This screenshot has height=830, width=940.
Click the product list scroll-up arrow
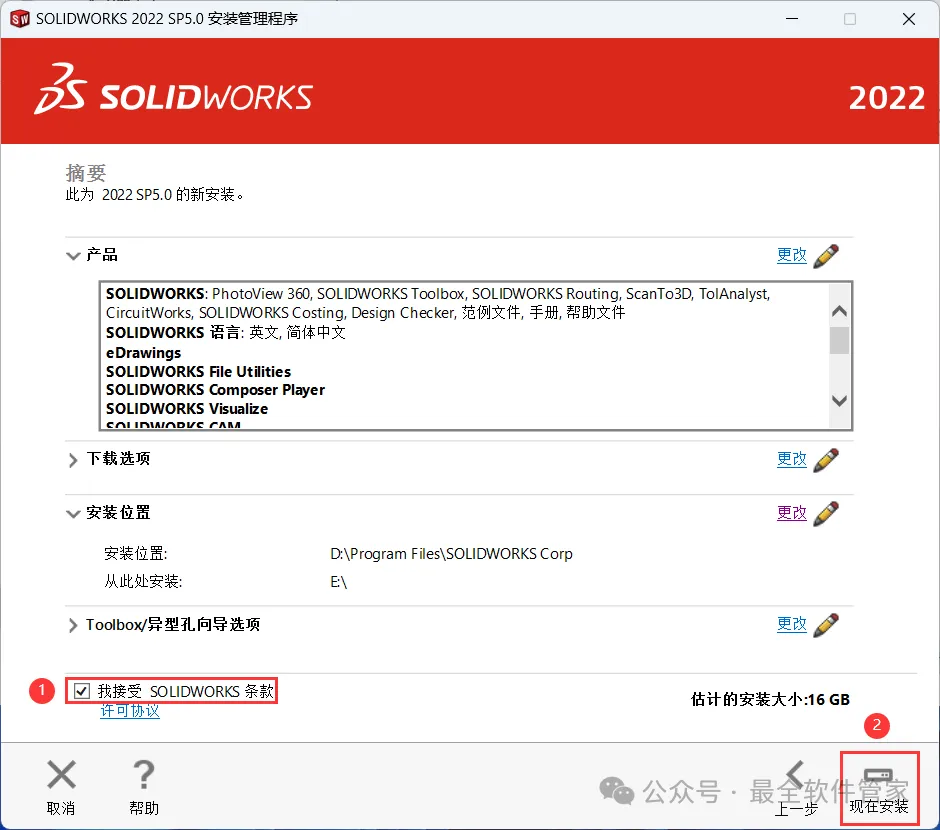pyautogui.click(x=840, y=310)
